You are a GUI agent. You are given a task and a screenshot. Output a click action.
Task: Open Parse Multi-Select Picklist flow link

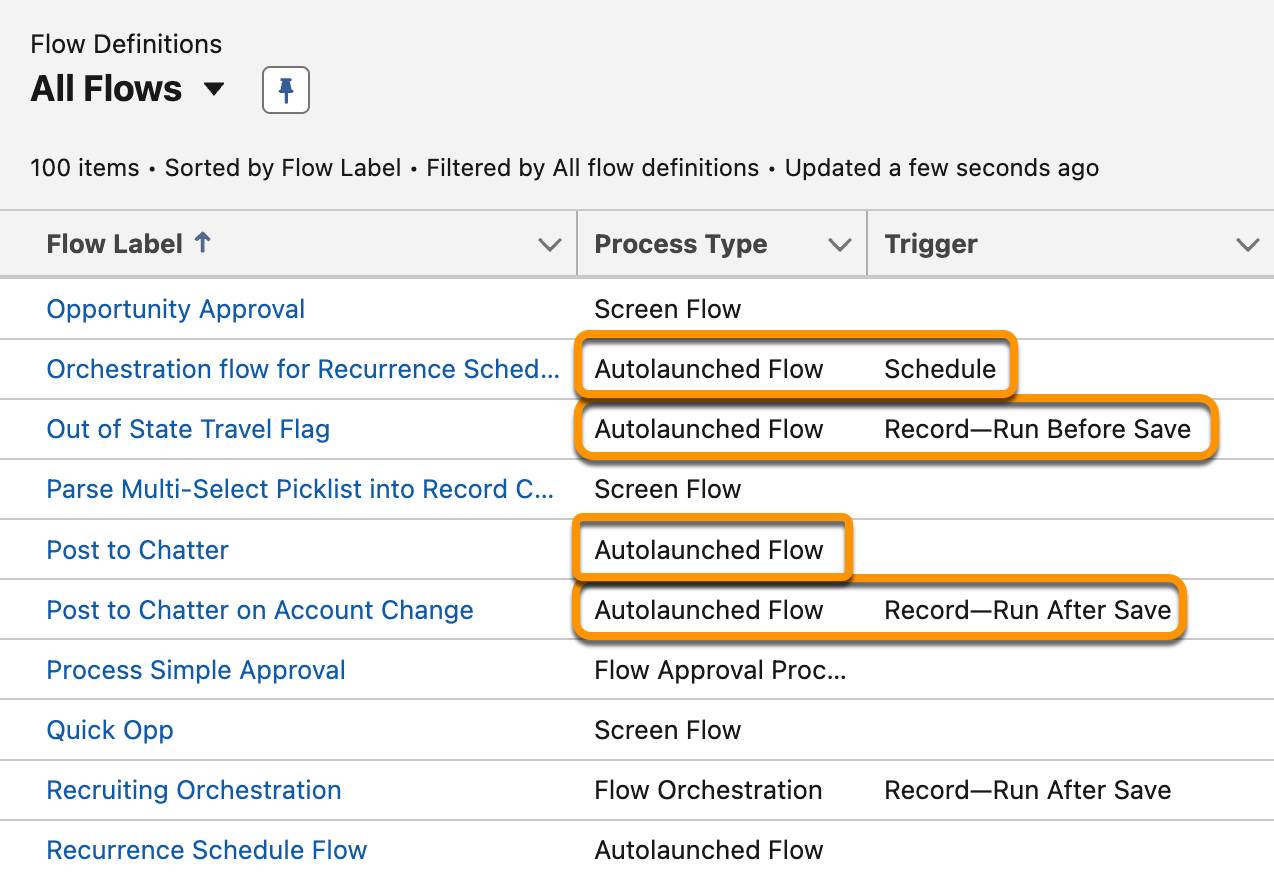(300, 489)
